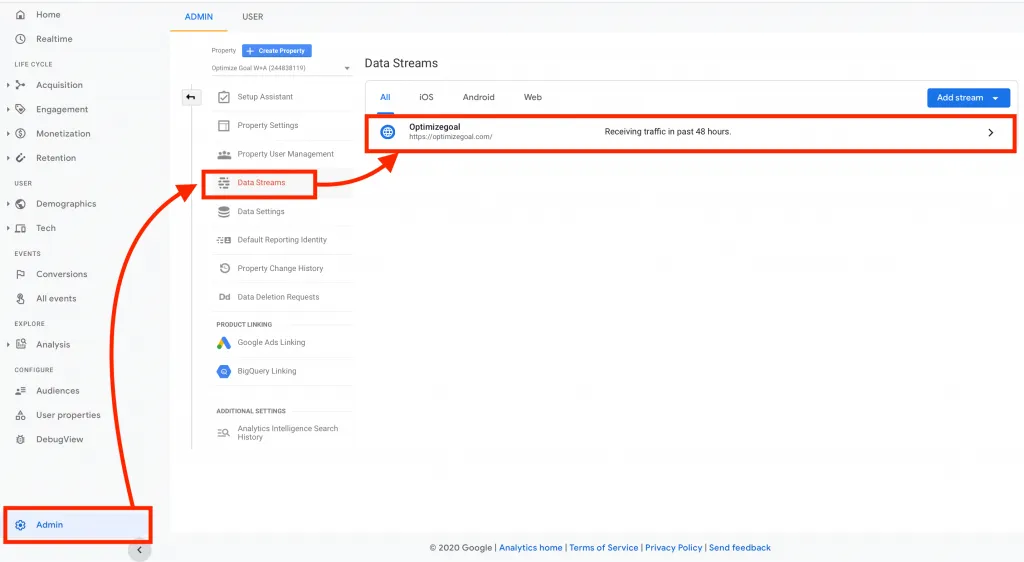This screenshot has width=1024, height=562.
Task: Click the Property Settings window icon
Action: 224,125
